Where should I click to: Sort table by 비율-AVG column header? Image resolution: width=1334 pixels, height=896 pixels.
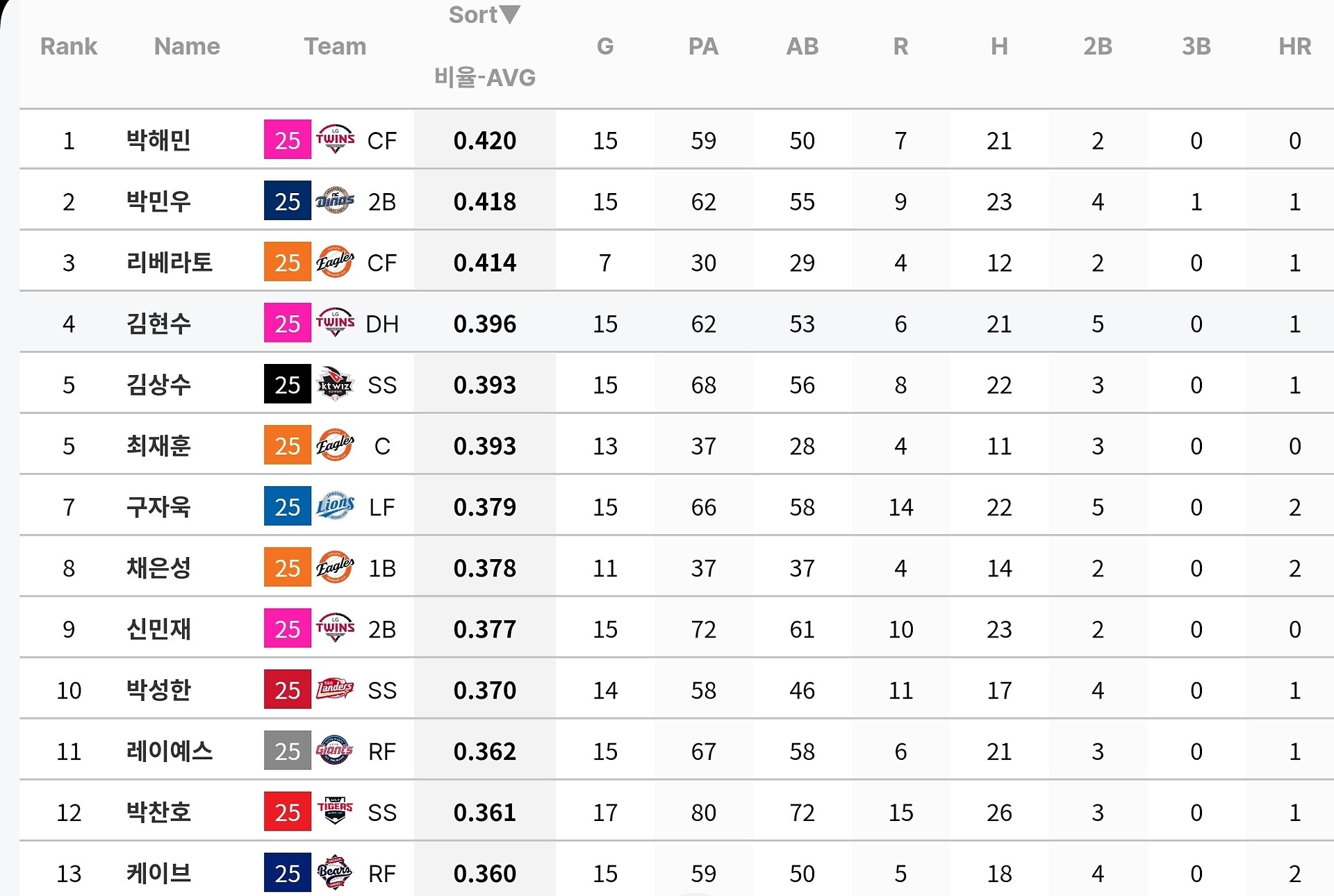(484, 77)
